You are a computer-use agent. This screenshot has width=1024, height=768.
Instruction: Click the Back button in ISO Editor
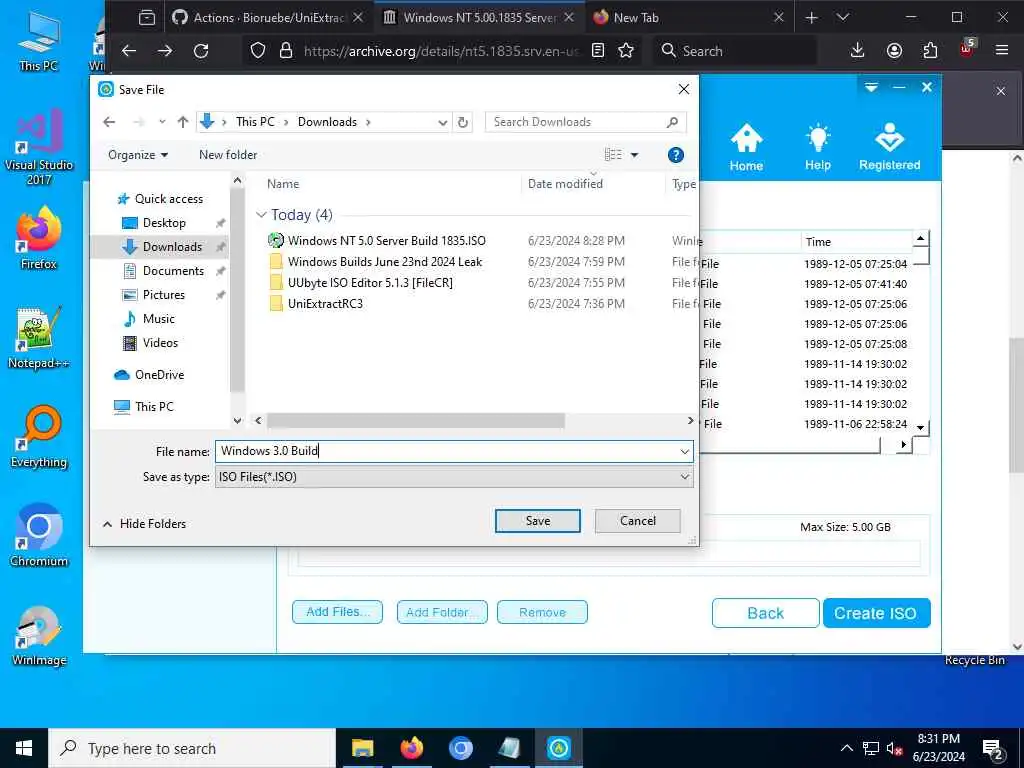click(x=765, y=613)
